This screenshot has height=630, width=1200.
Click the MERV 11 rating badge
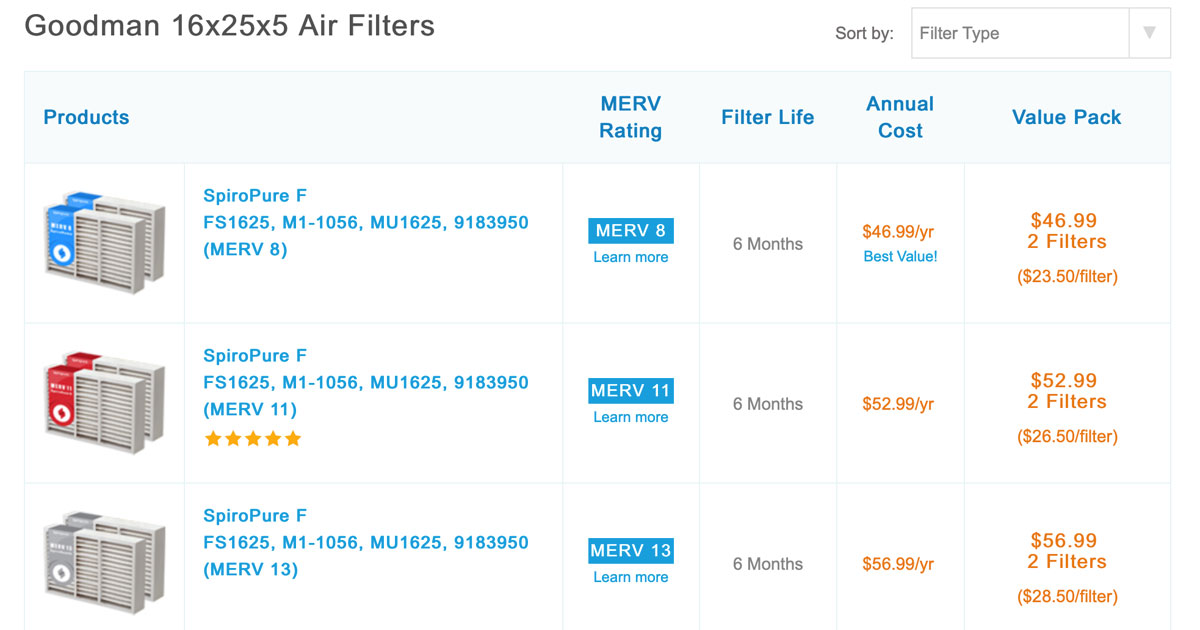630,391
